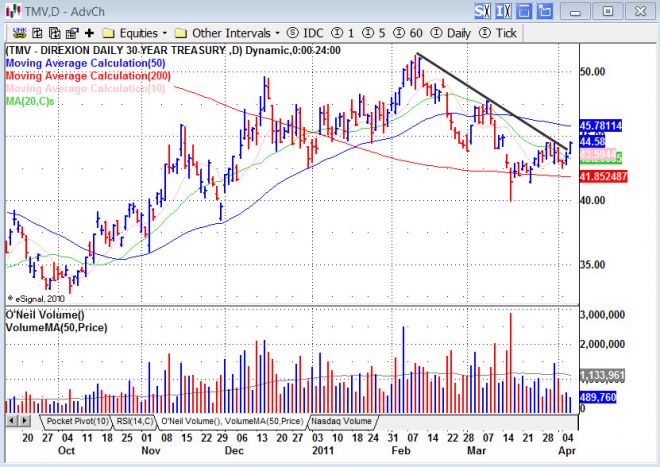Switch to the 1 minute interval
The width and height of the screenshot is (660, 467).
pyautogui.click(x=343, y=33)
